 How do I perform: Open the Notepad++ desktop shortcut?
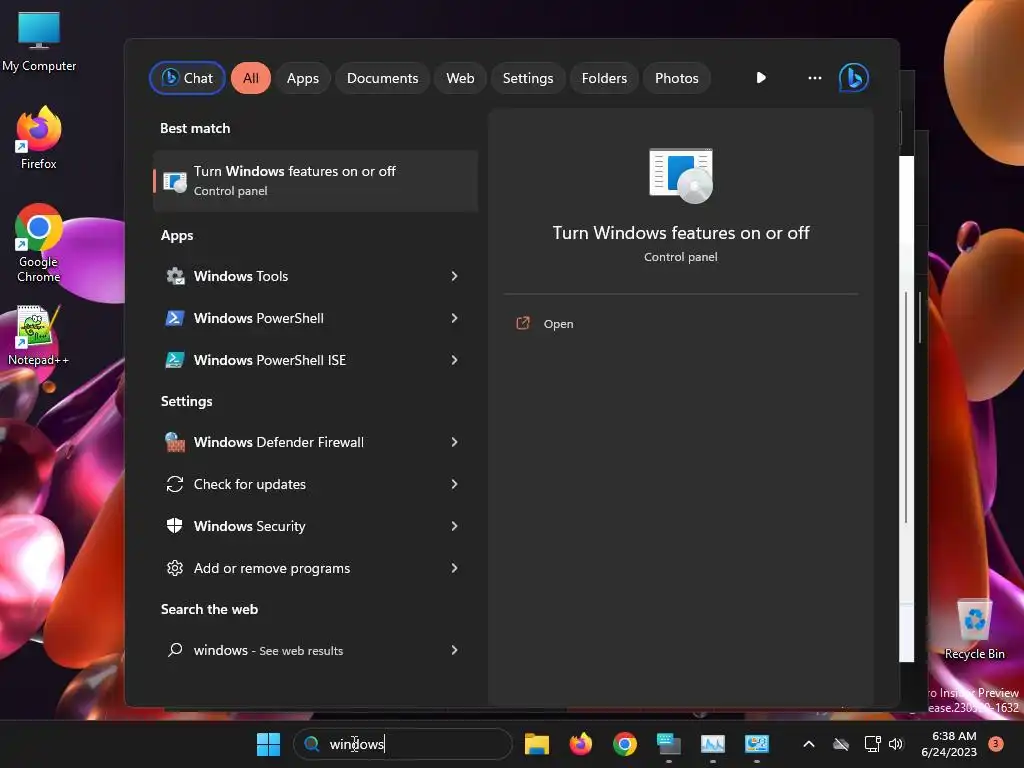pos(38,336)
